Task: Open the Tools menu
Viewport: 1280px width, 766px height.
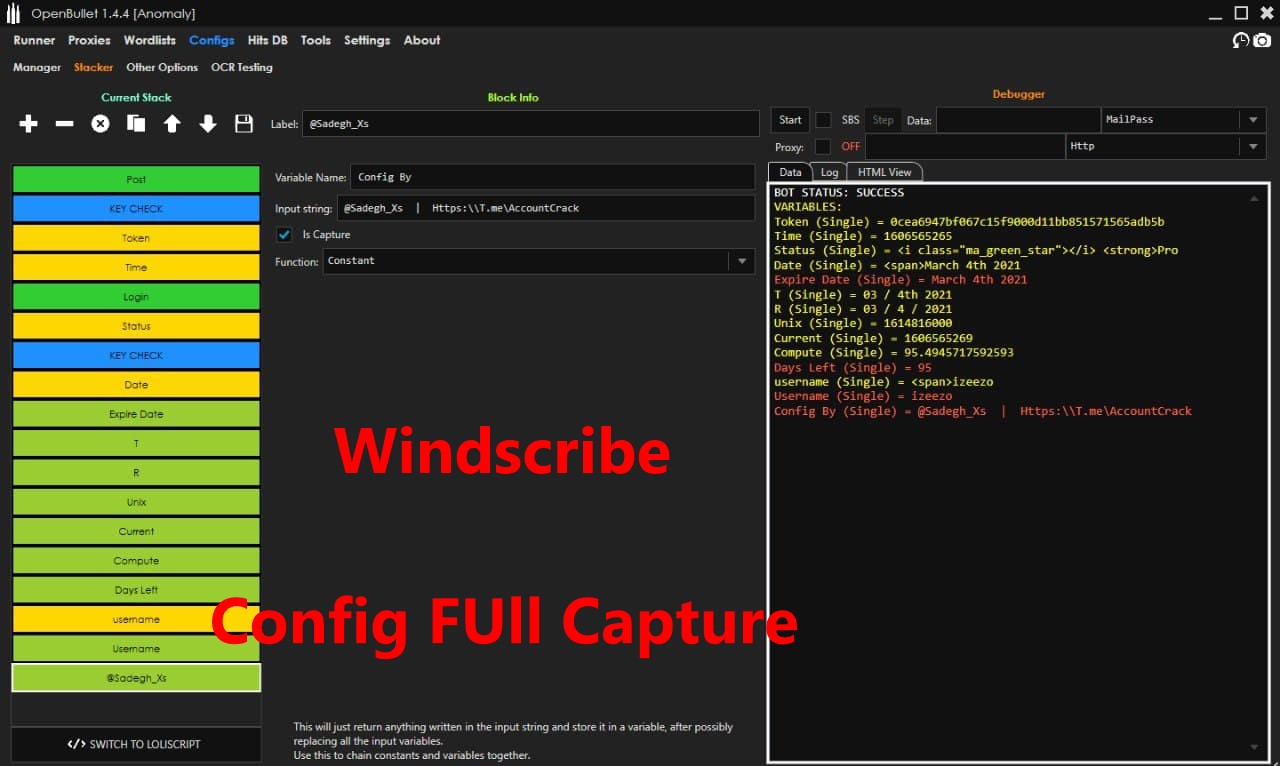Action: click(316, 40)
